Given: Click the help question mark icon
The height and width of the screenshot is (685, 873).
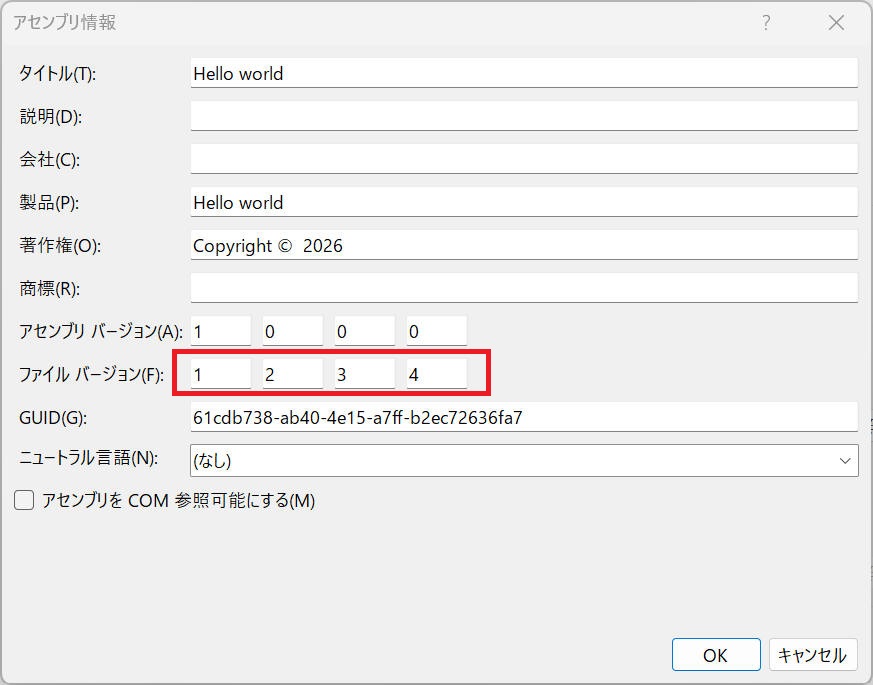Looking at the screenshot, I should pos(767,23).
